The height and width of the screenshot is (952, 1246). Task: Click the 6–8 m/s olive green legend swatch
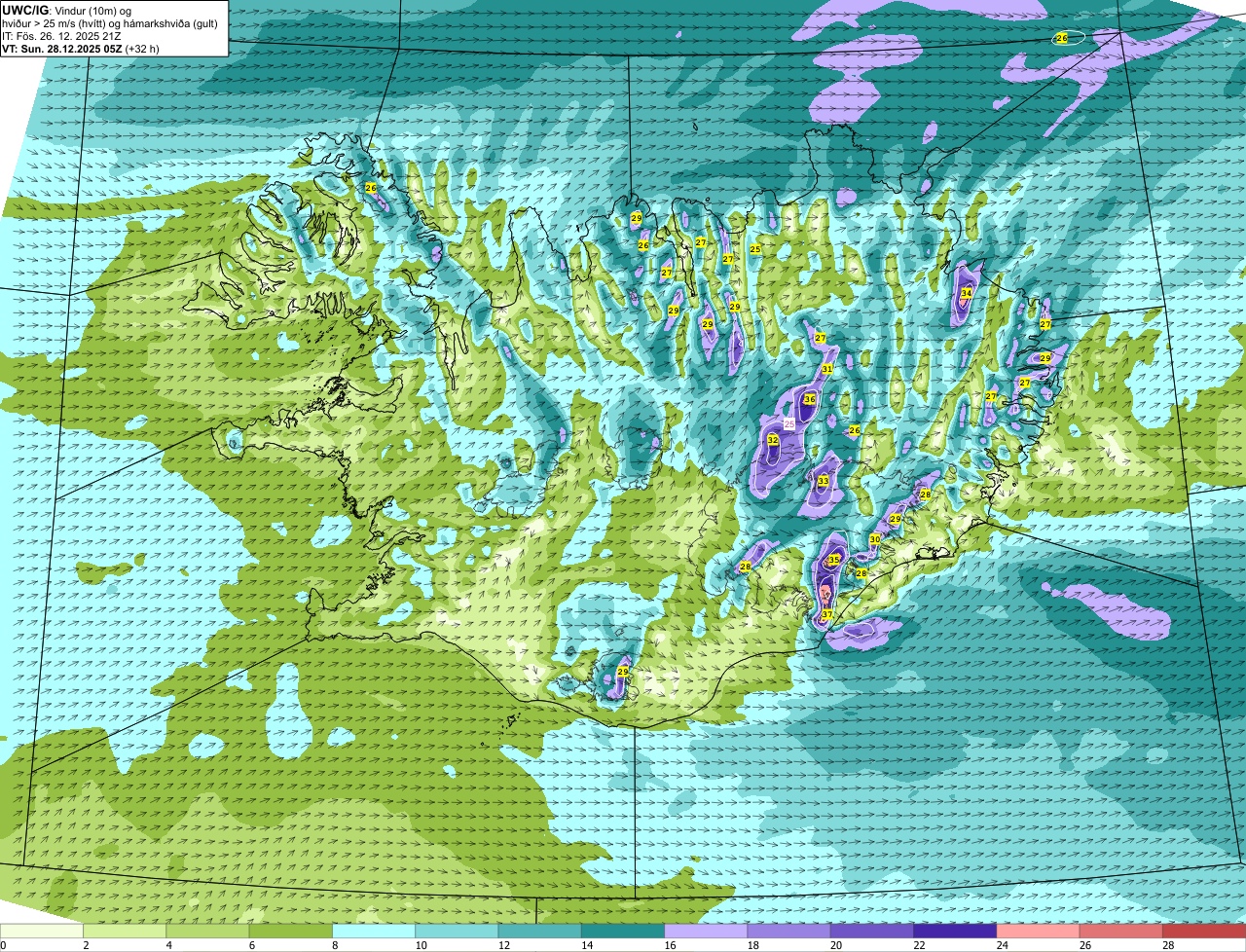point(291,931)
